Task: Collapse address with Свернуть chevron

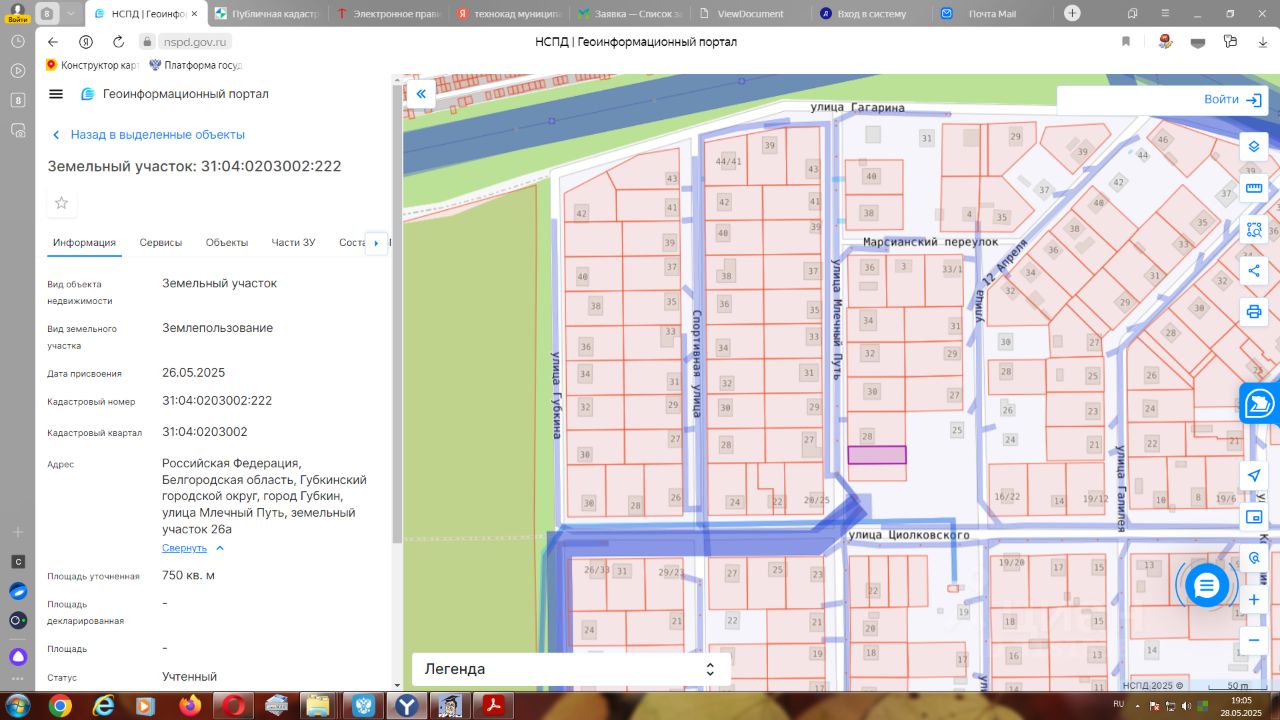Action: pos(220,548)
